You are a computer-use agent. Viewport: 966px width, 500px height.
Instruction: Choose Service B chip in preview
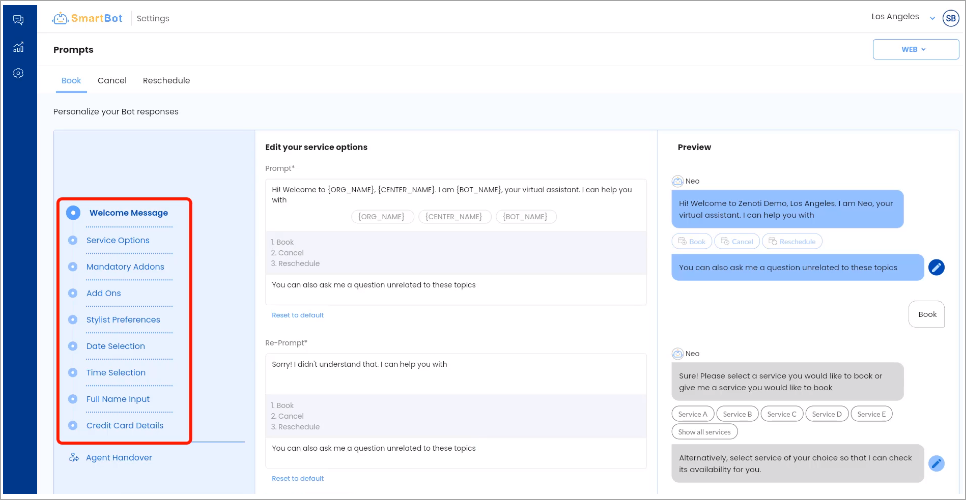click(x=737, y=414)
